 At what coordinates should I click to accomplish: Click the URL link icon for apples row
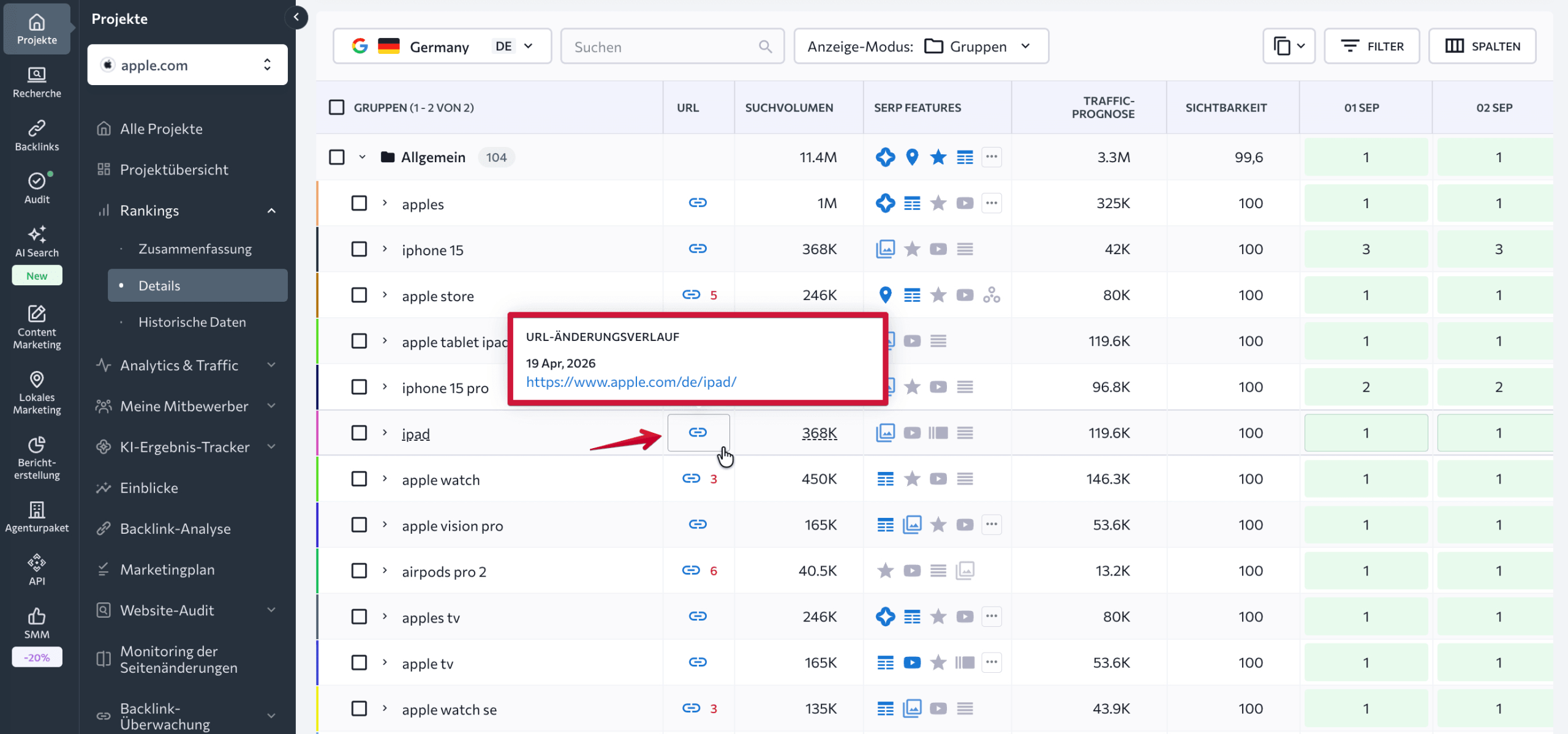coord(698,203)
